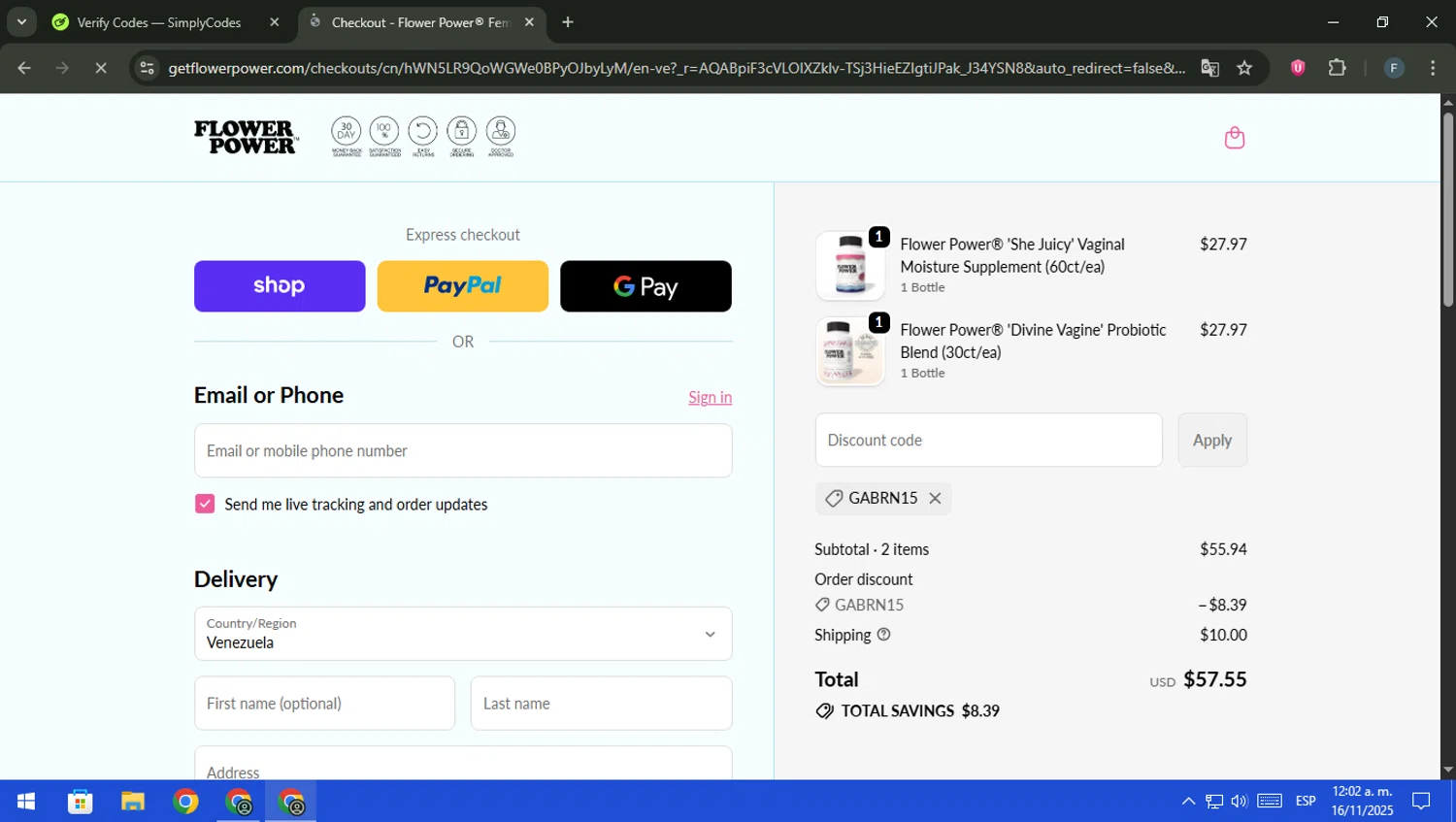
Task: Click the secure ordering lock badge
Action: 462,137
